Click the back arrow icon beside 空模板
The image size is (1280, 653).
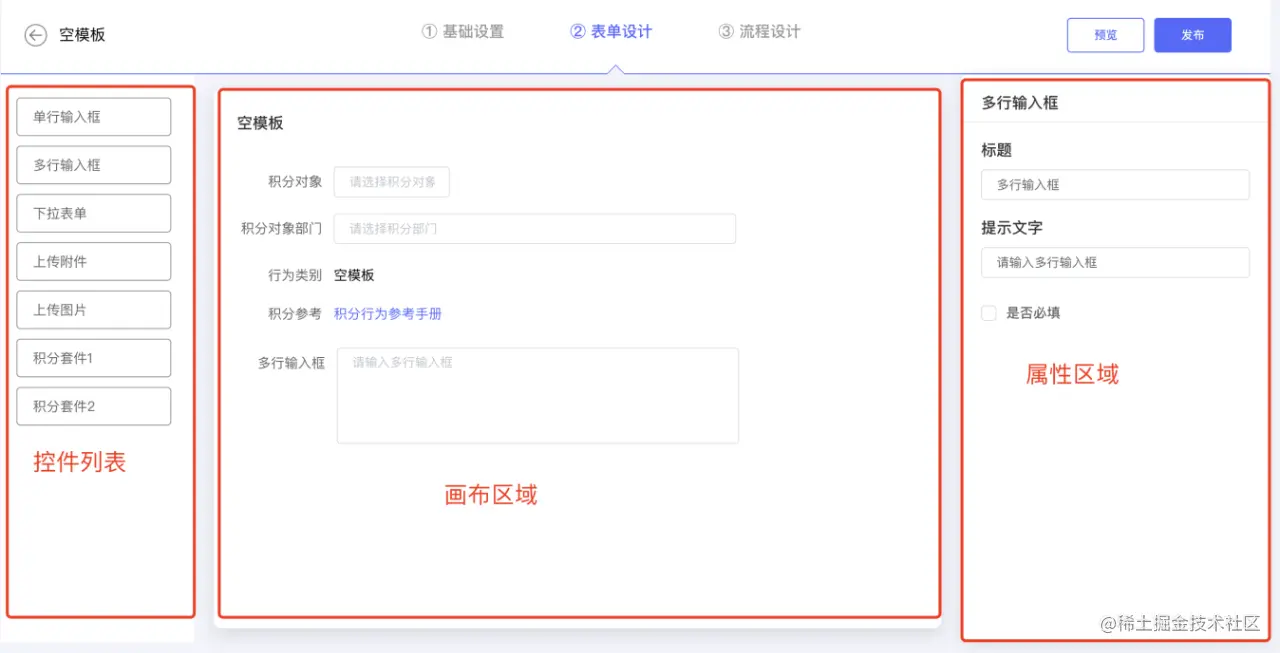coord(36,35)
